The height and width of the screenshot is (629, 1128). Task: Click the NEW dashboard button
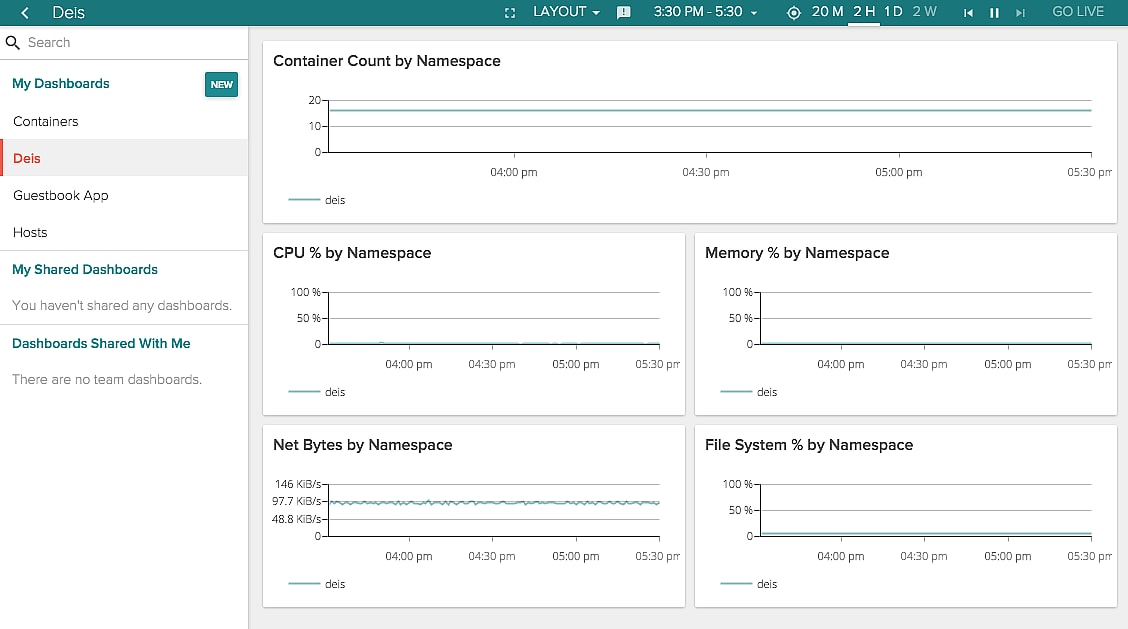tap(221, 84)
